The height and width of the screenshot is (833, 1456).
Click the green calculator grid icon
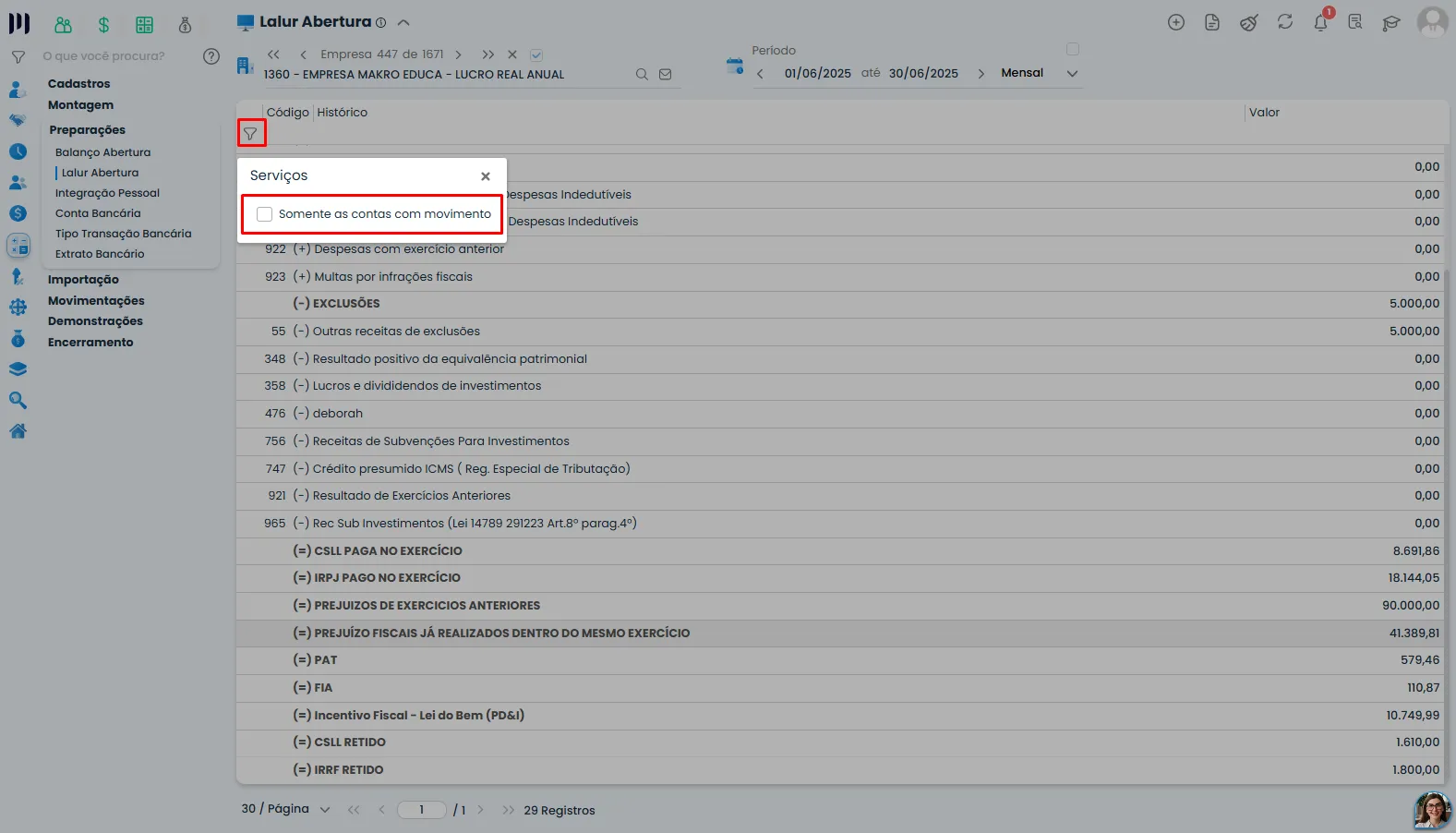click(x=144, y=25)
